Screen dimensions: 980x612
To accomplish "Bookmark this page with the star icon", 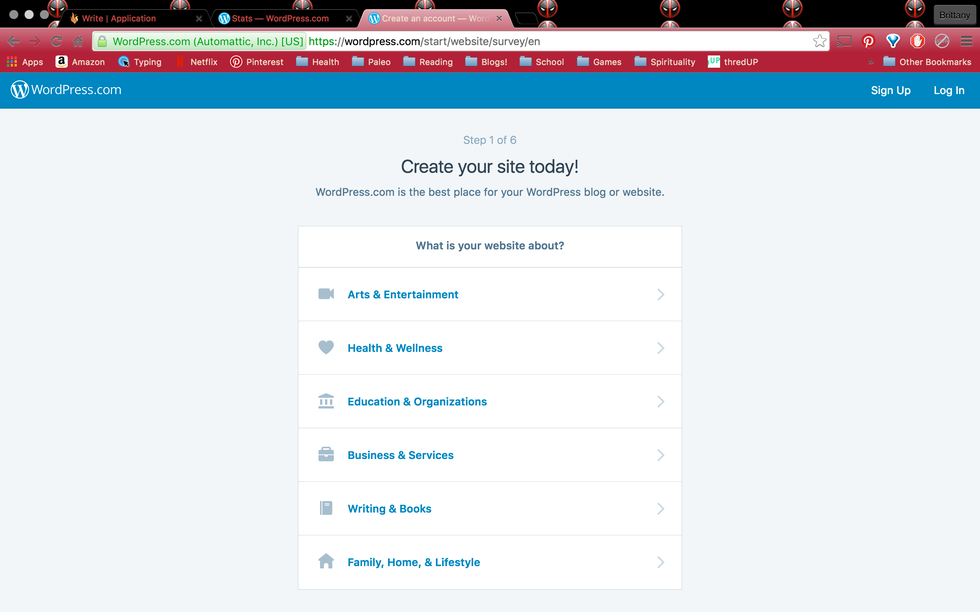I will pos(819,41).
